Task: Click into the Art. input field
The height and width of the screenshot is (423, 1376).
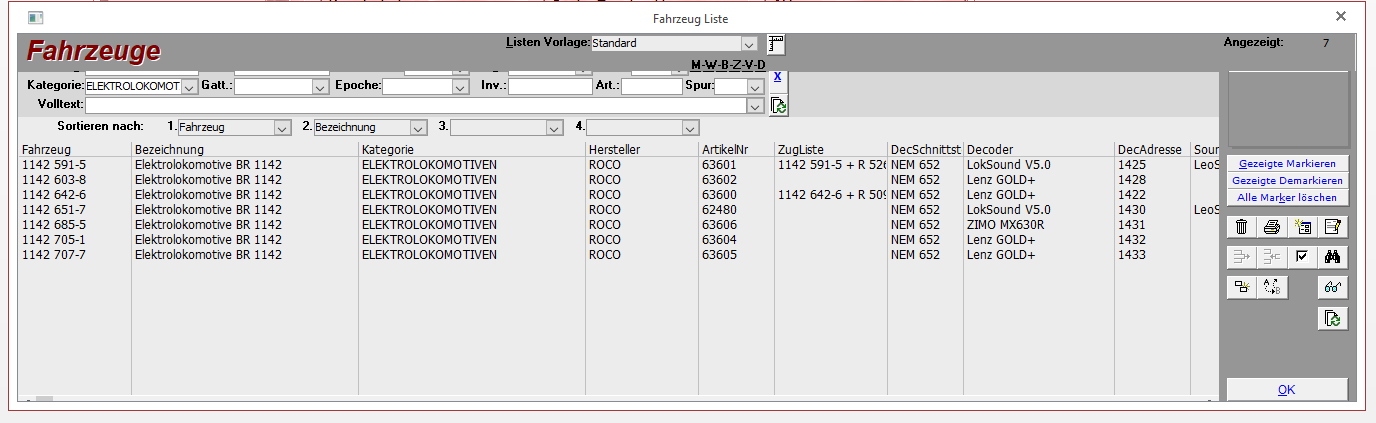Action: (651, 87)
